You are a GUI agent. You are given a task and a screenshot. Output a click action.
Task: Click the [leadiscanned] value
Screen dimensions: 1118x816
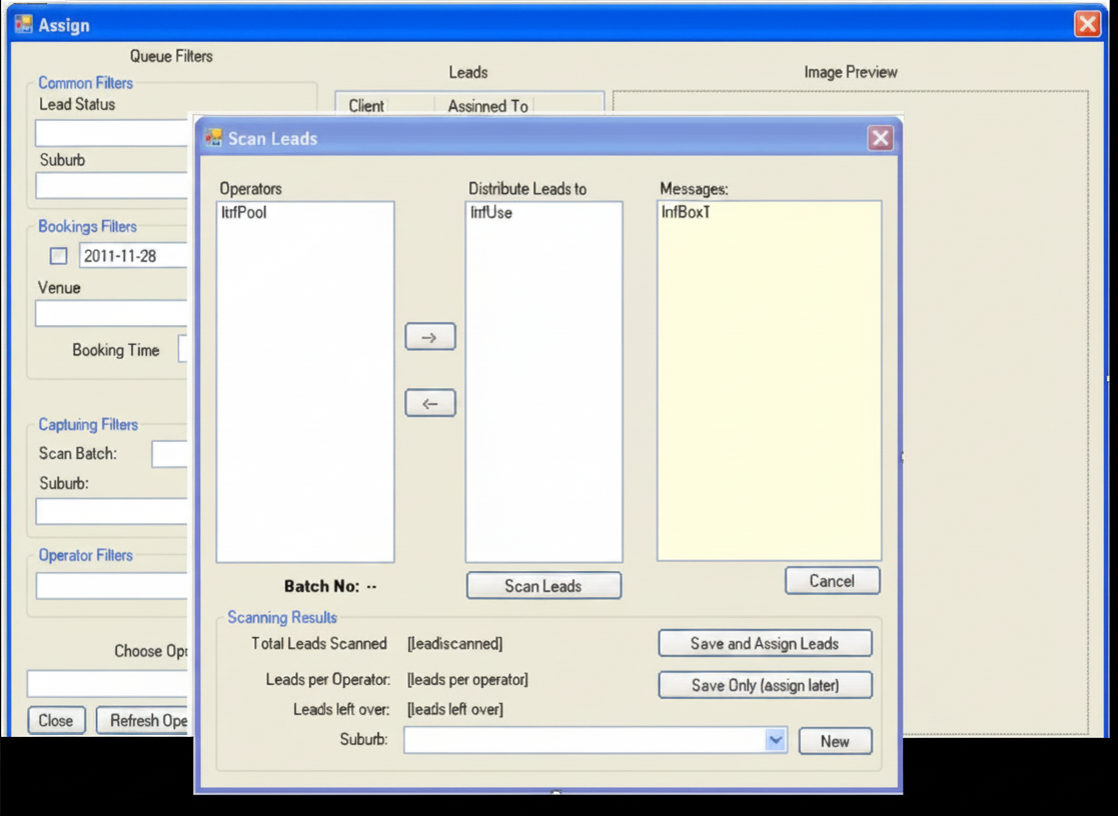pyautogui.click(x=455, y=643)
